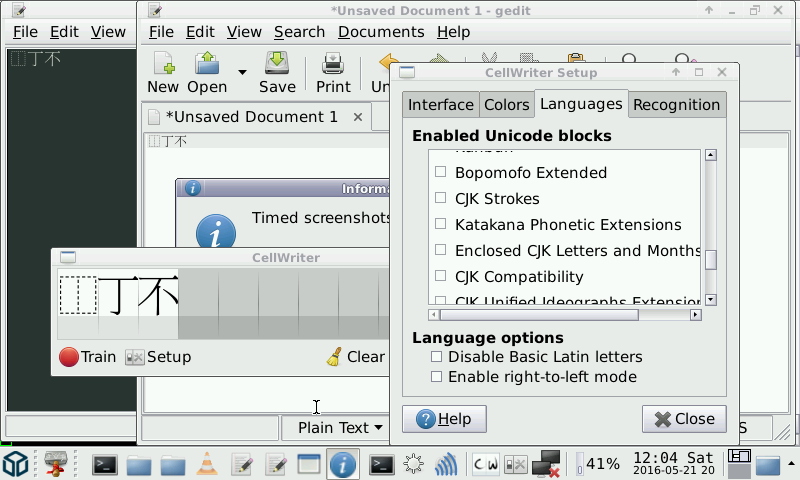Image resolution: width=800 pixels, height=480 pixels.
Task: Close the Unsaved Document 1 tab
Action: (x=358, y=117)
